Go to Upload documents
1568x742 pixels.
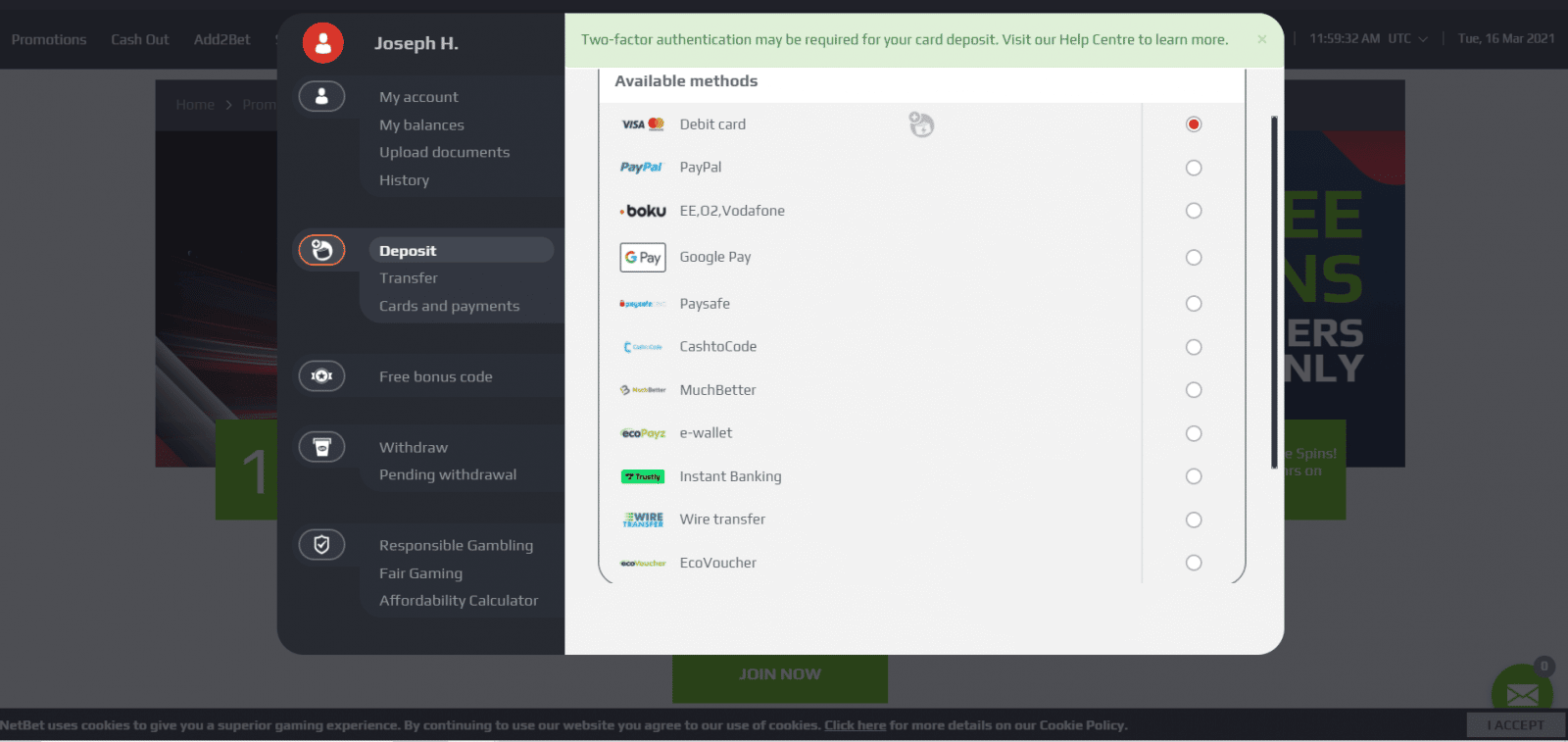(444, 152)
